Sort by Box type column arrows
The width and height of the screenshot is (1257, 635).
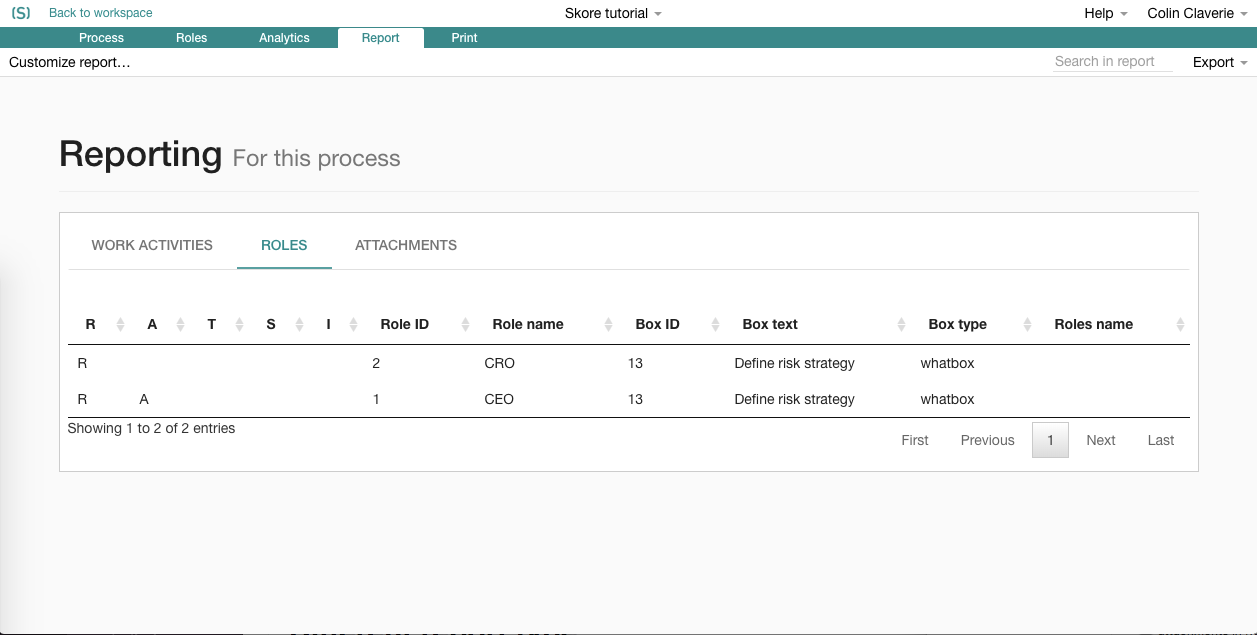point(1028,325)
